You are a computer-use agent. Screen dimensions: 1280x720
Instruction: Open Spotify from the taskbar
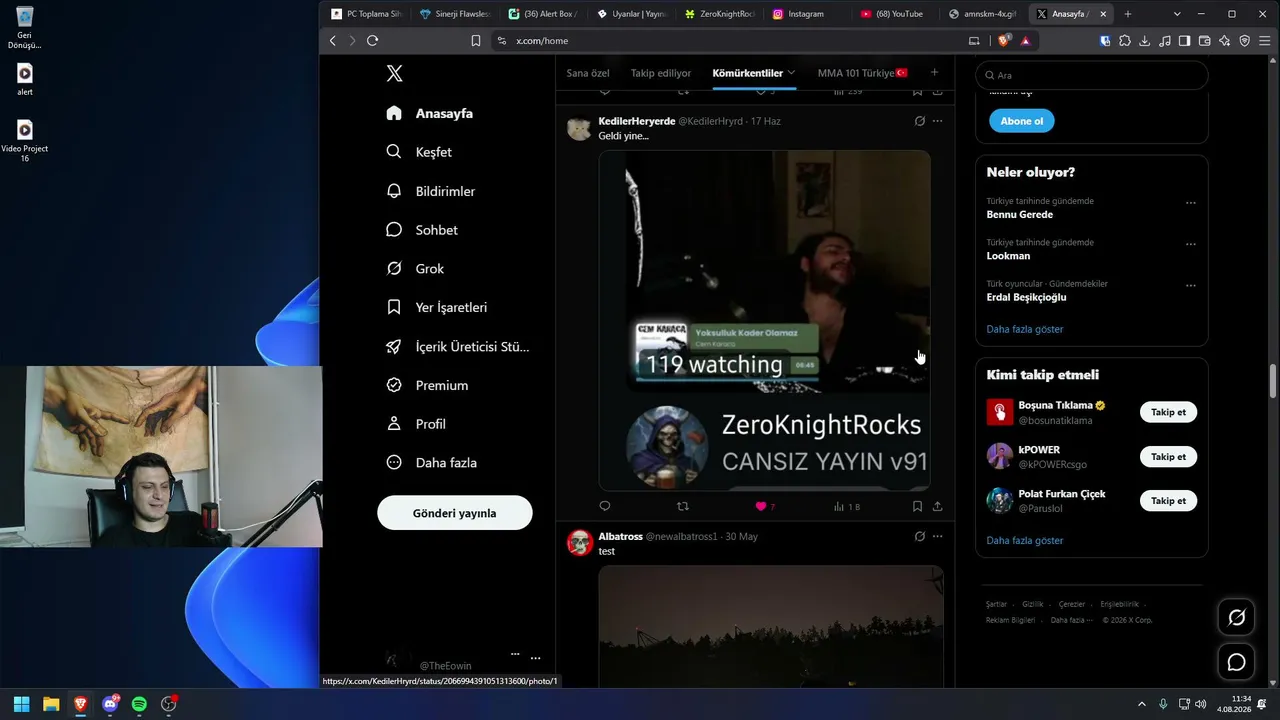(139, 704)
